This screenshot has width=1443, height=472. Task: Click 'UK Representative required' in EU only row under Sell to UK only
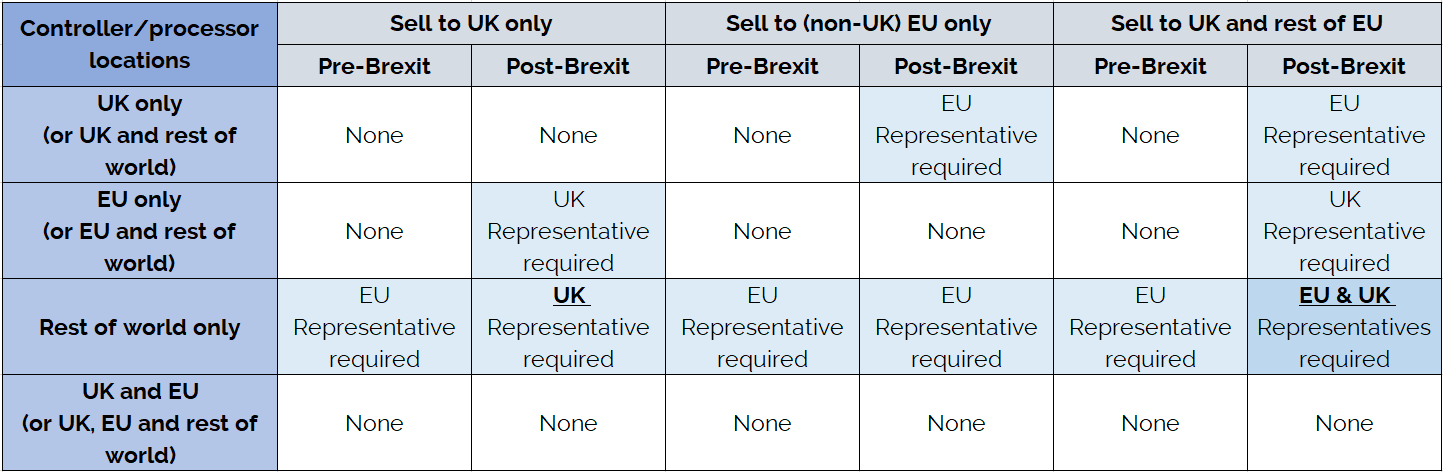point(568,231)
